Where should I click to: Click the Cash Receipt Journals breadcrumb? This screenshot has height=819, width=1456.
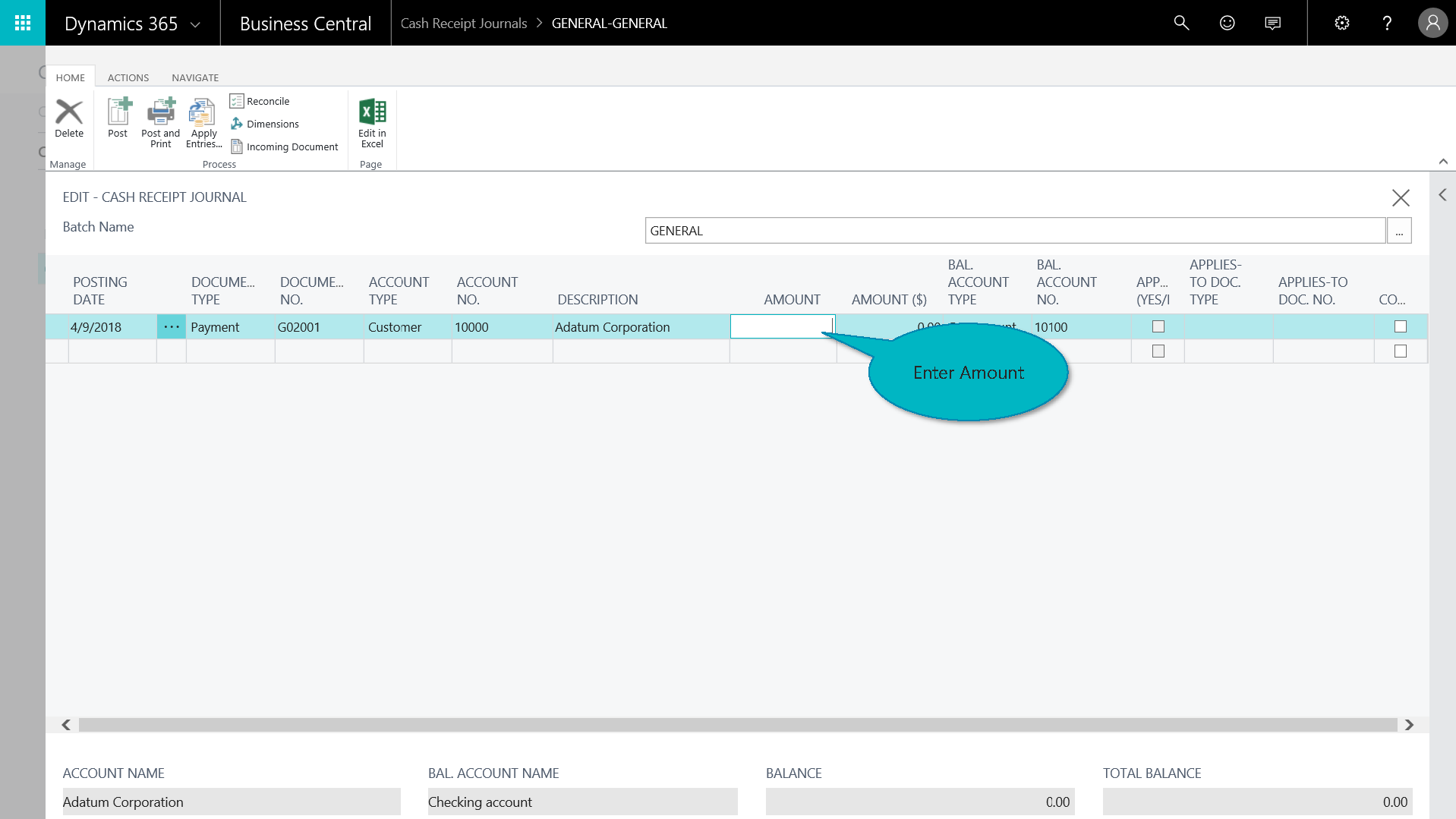(463, 24)
